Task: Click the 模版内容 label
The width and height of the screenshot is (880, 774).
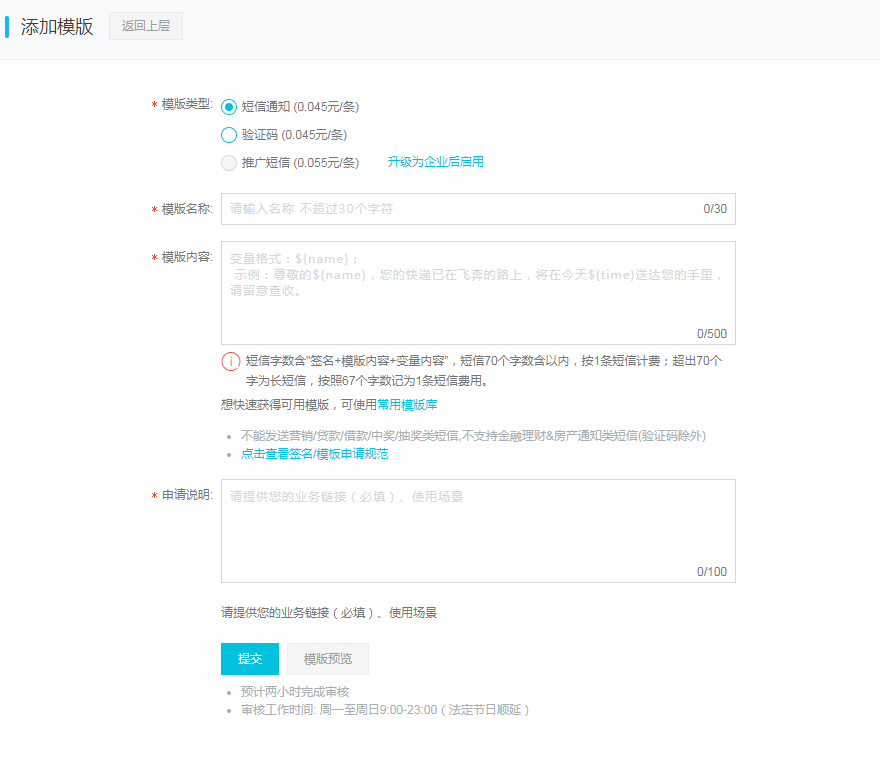Action: (x=186, y=257)
